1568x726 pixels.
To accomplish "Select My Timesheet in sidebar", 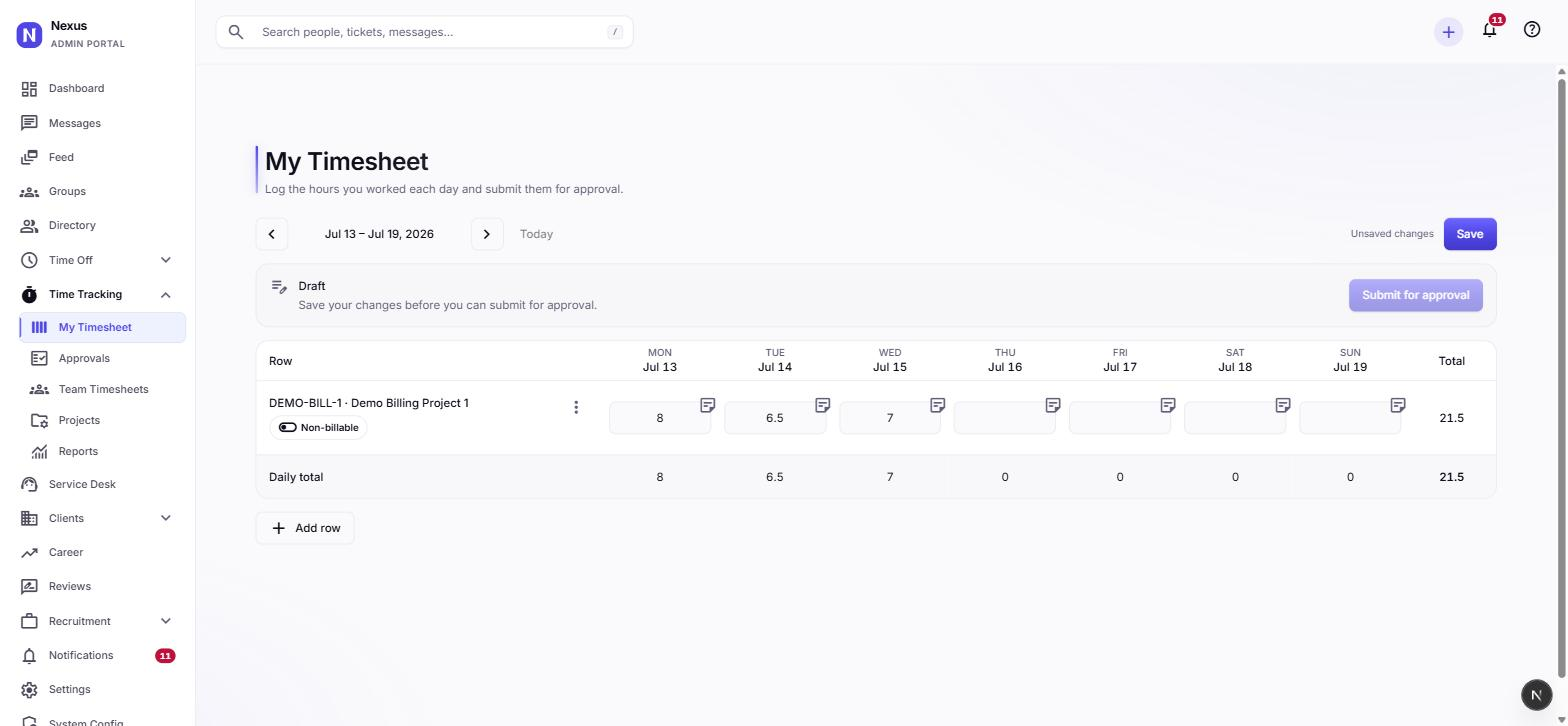I will coord(102,327).
